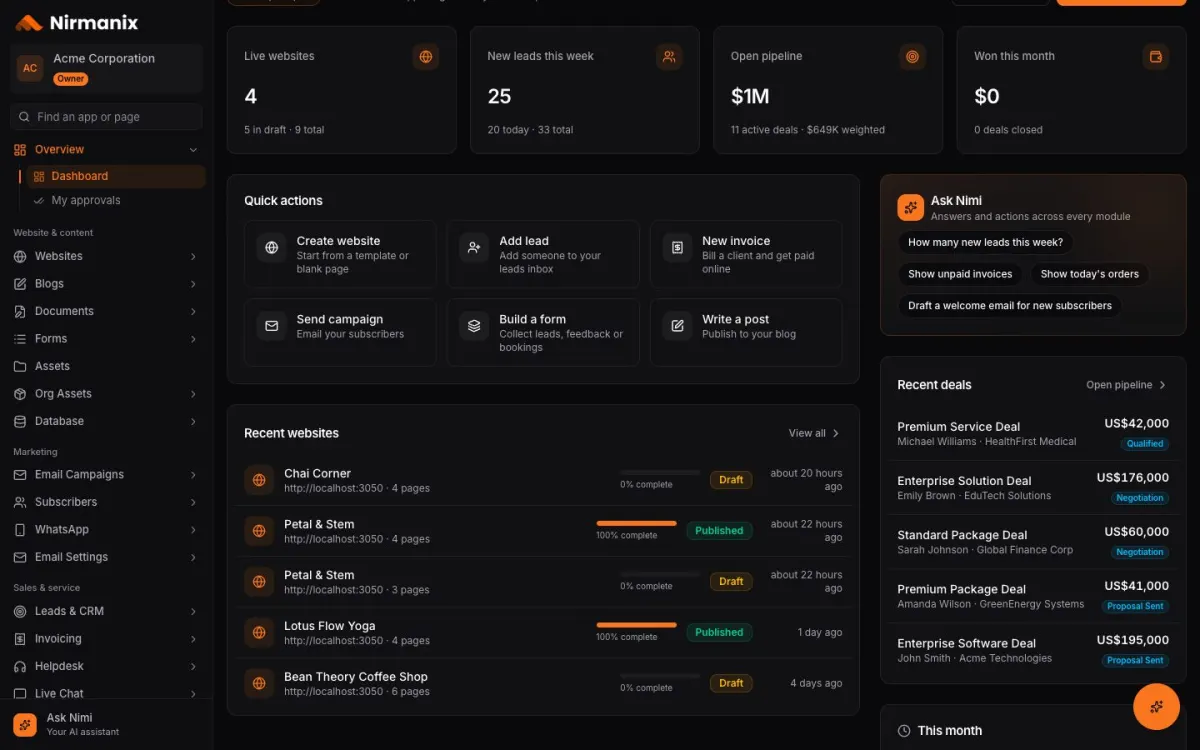Go to Assets in the sidebar
Image resolution: width=1200 pixels, height=750 pixels.
(x=106, y=366)
